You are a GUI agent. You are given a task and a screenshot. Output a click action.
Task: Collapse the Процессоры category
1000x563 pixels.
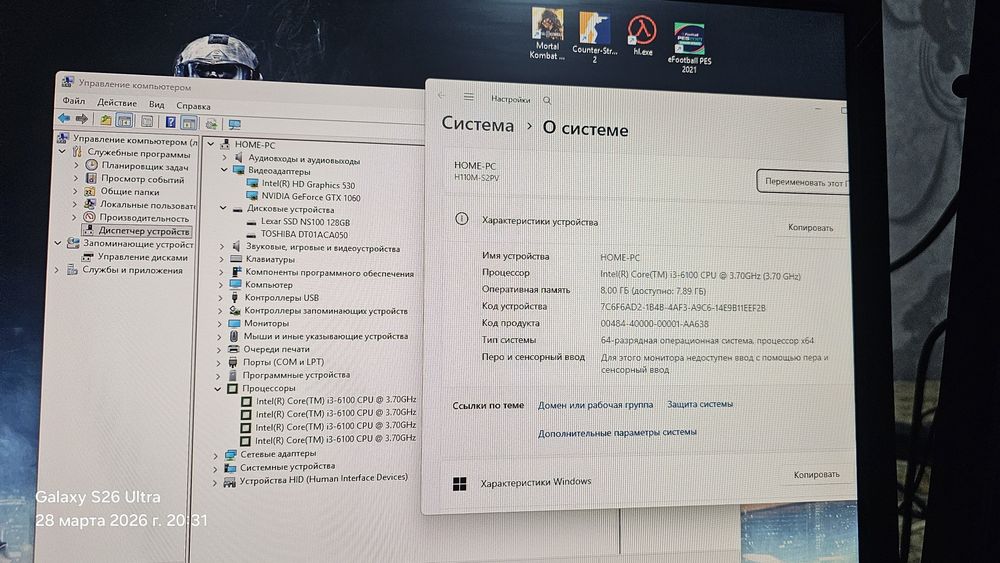(218, 388)
